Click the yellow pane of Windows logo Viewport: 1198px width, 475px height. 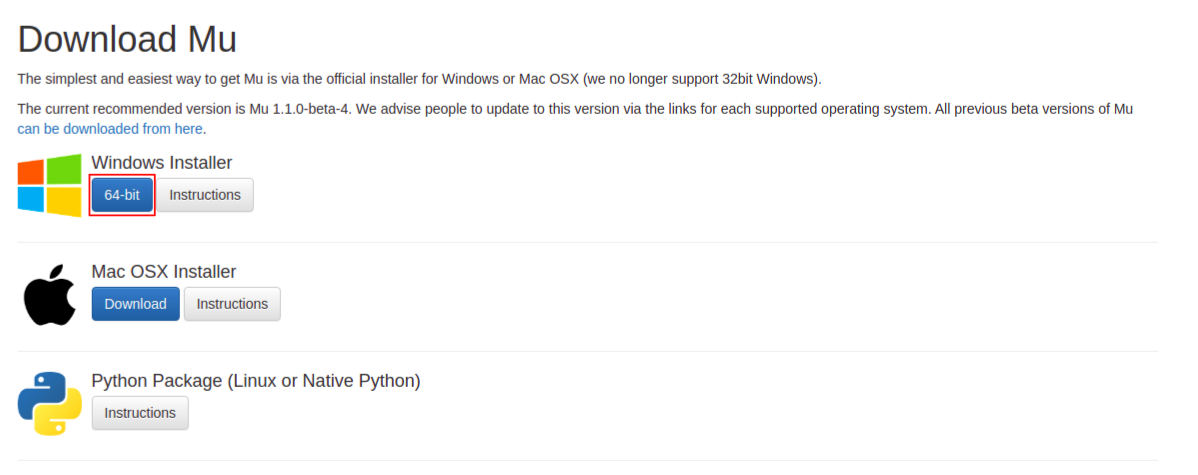tap(64, 202)
